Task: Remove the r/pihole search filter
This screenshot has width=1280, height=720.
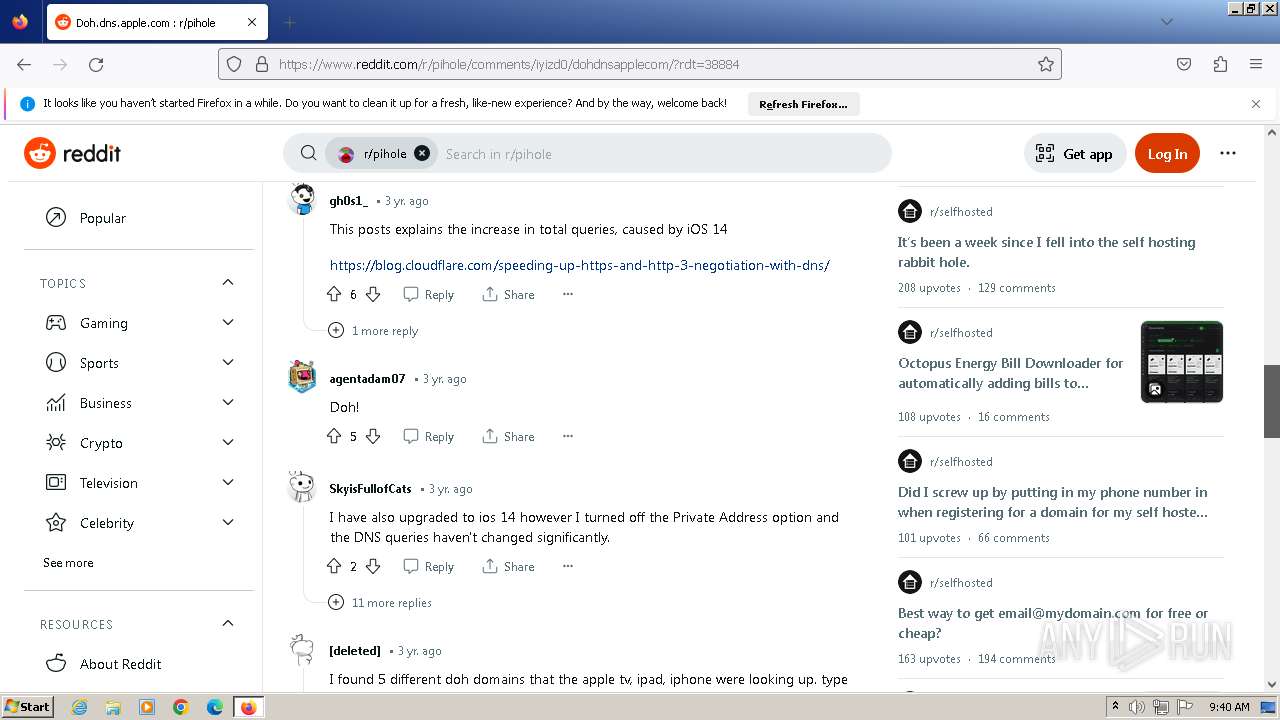Action: 422,153
